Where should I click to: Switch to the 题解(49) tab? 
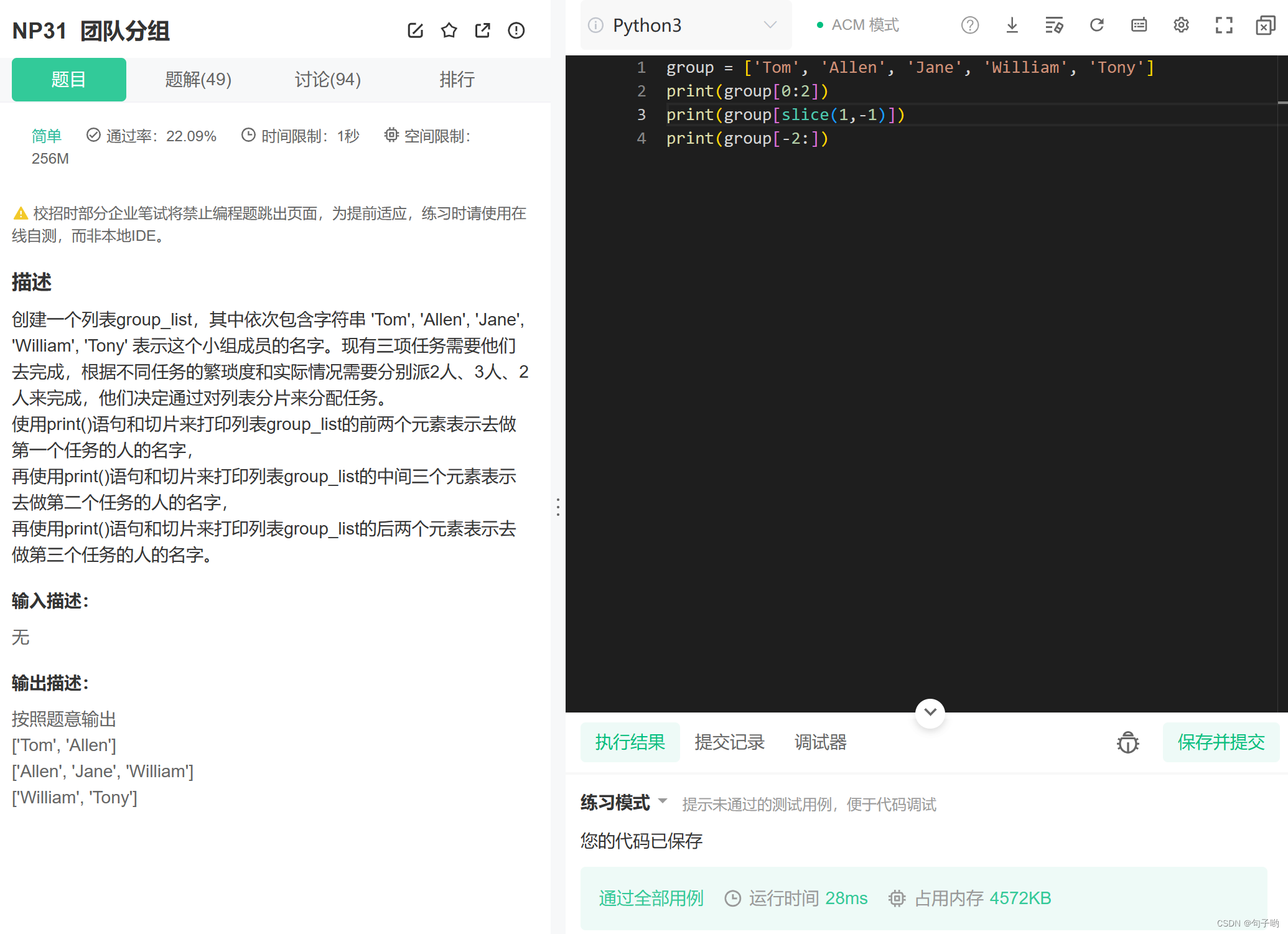(198, 79)
